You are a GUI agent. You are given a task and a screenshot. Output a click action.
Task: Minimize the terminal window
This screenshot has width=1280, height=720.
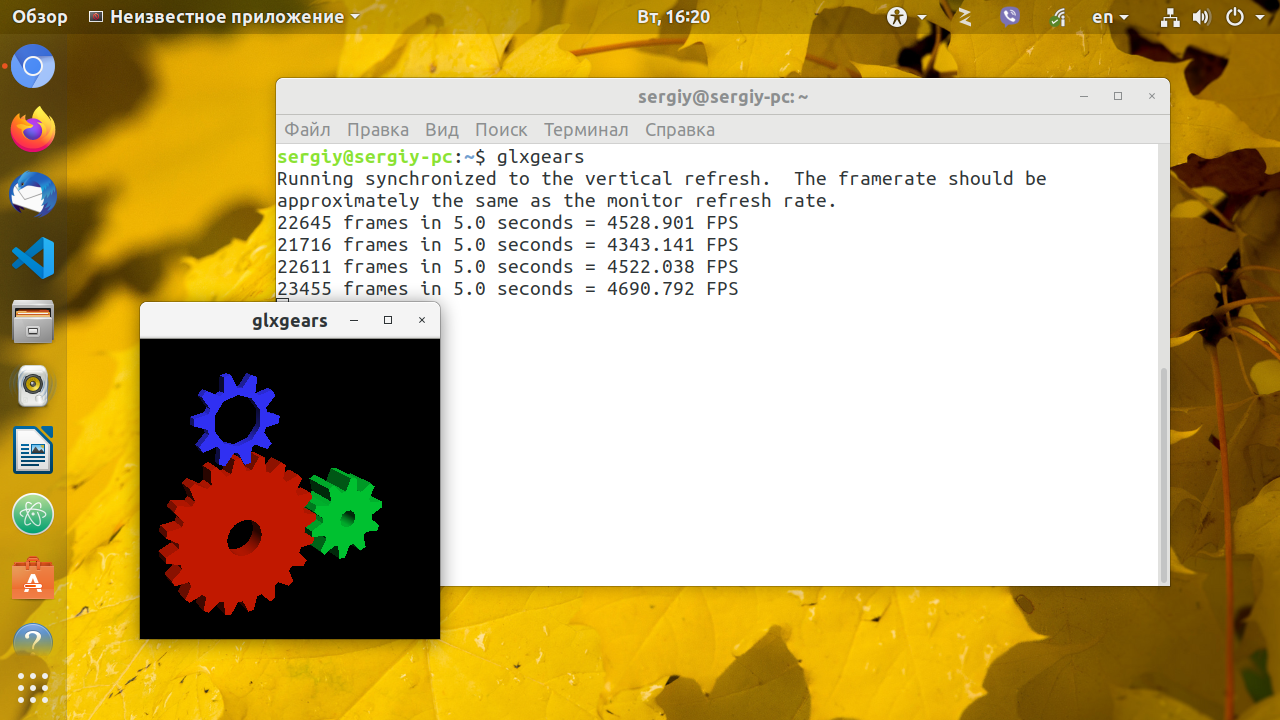(1084, 97)
